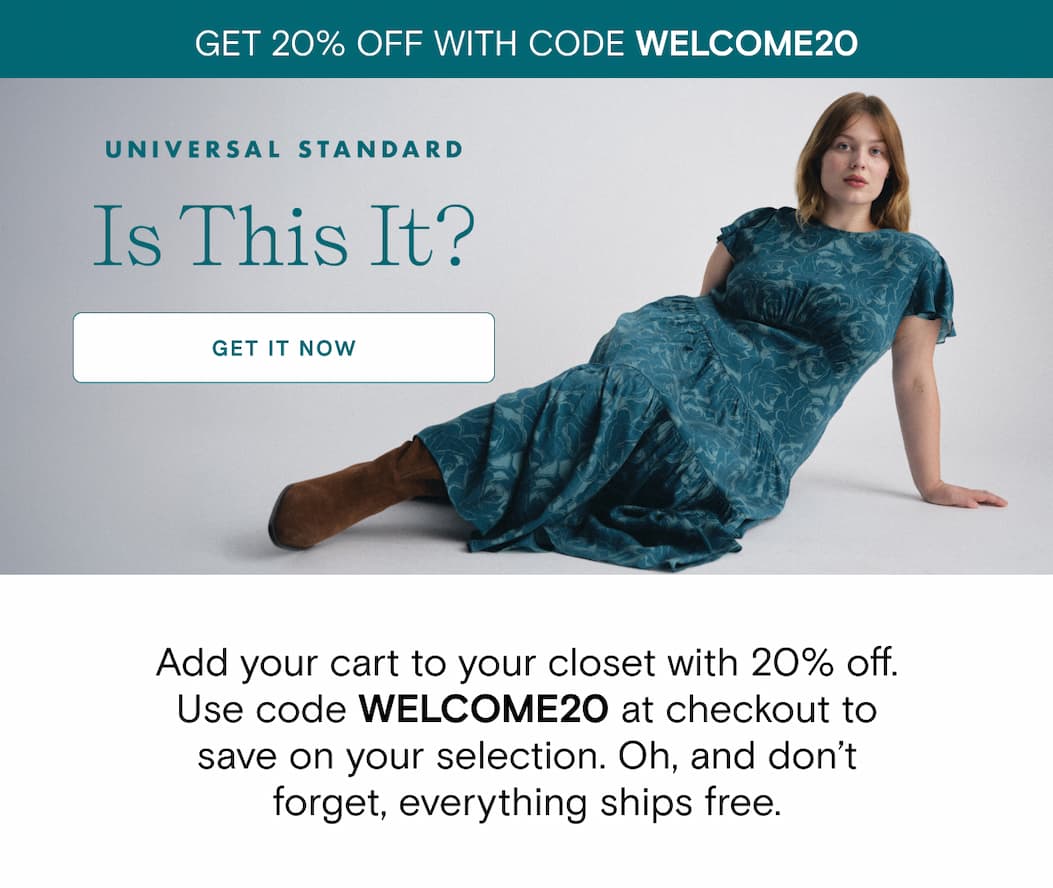Click the model's face in hero photo
This screenshot has width=1053, height=888.
pyautogui.click(x=854, y=159)
